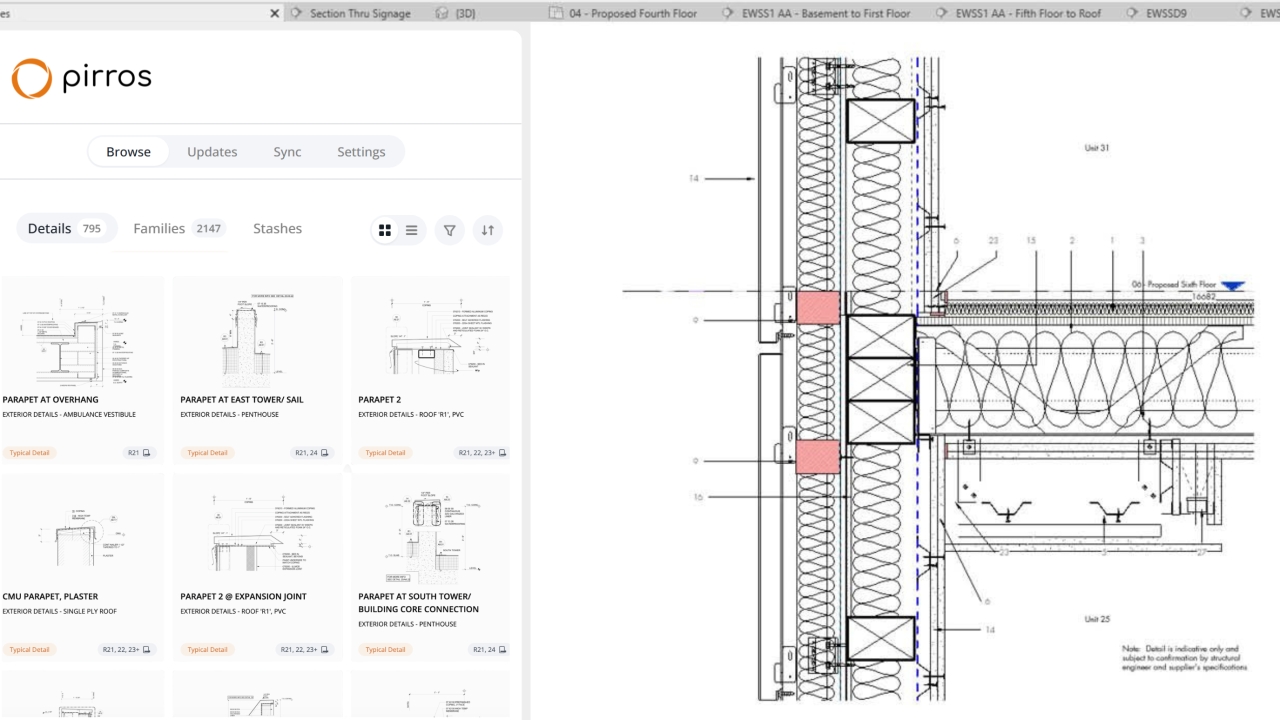Switch to list view layout
Screen dimensions: 1280x720
tap(411, 230)
